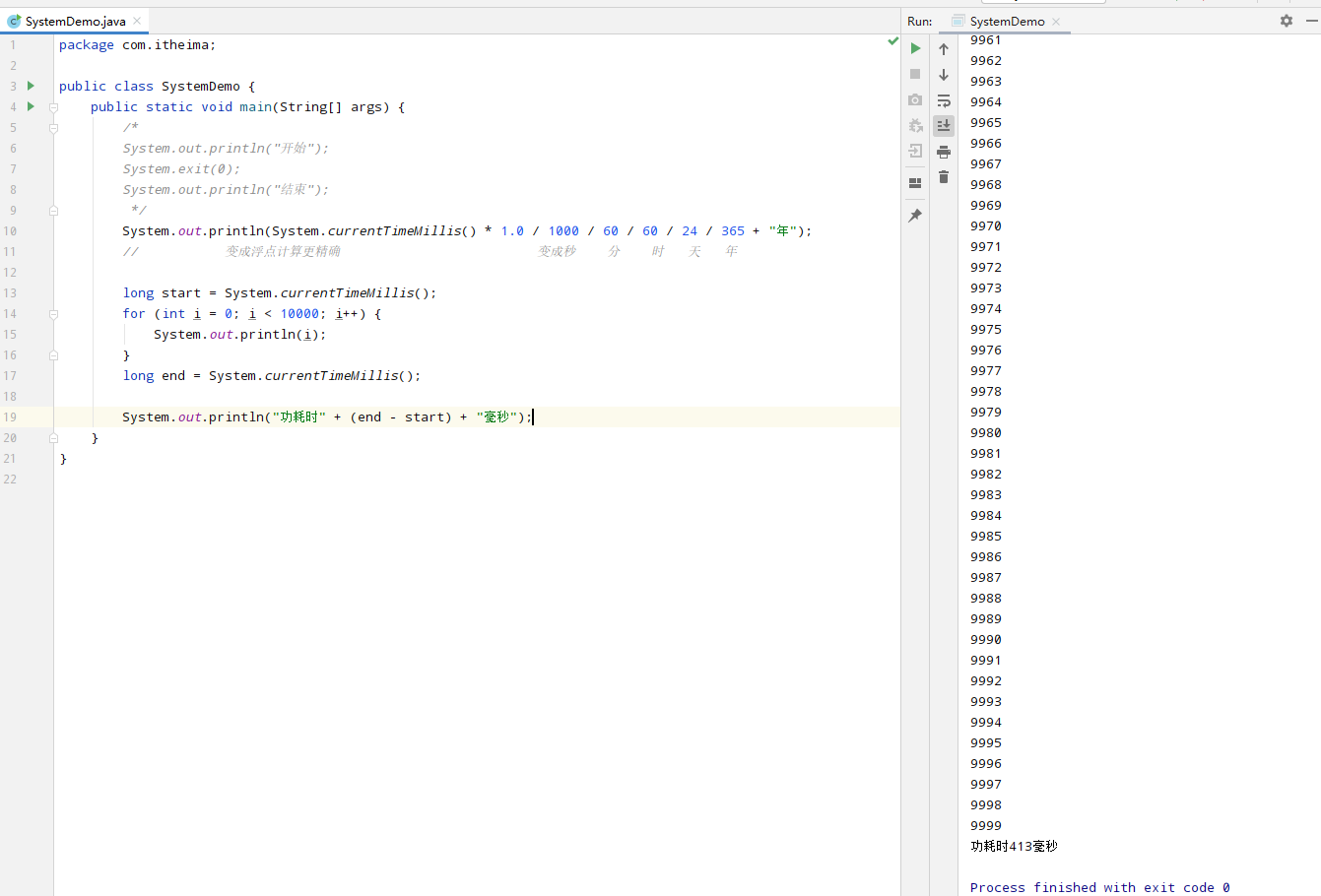This screenshot has width=1321, height=896.
Task: Pin the Run tab with the pin icon
Action: tap(915, 216)
